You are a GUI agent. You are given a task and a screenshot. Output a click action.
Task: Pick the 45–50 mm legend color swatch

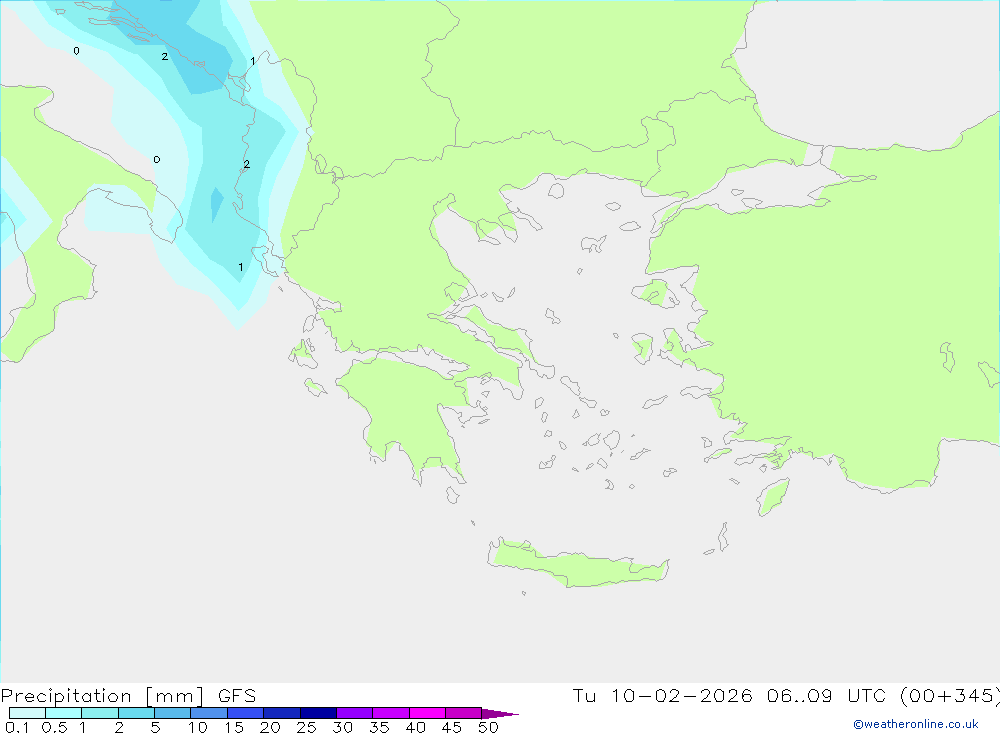pos(464,713)
